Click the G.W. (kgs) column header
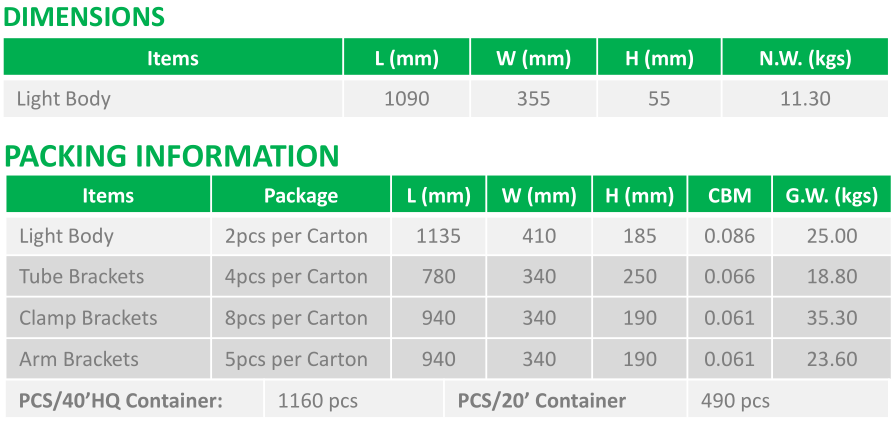 (x=831, y=195)
